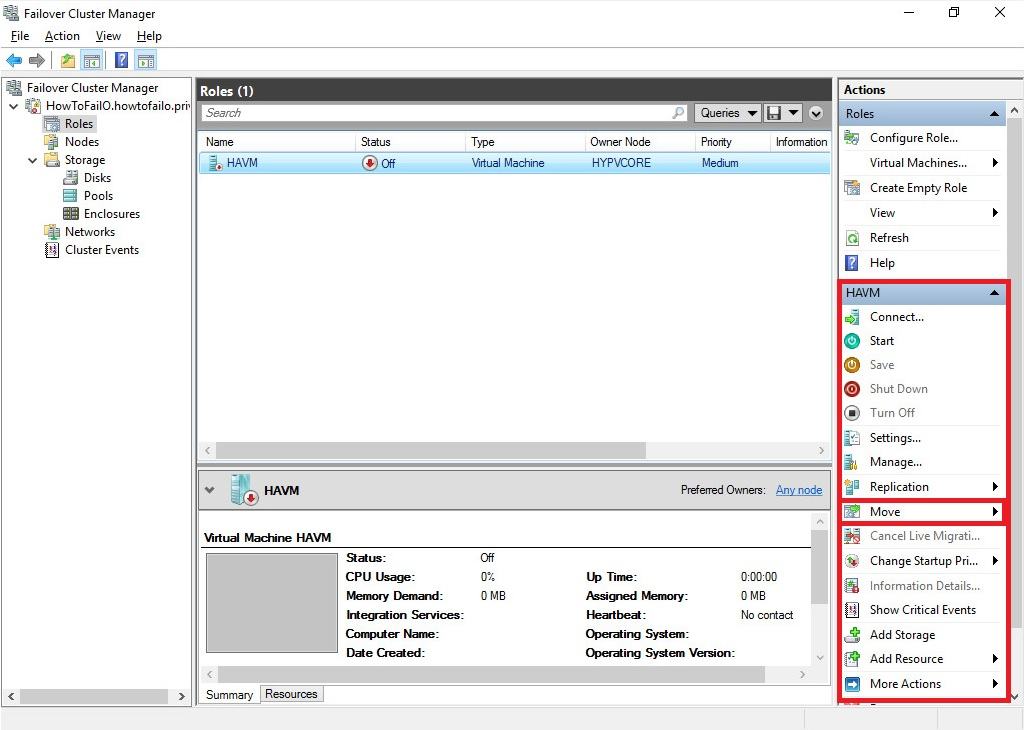
Task: Select Pools under Storage
Action: pyautogui.click(x=98, y=196)
